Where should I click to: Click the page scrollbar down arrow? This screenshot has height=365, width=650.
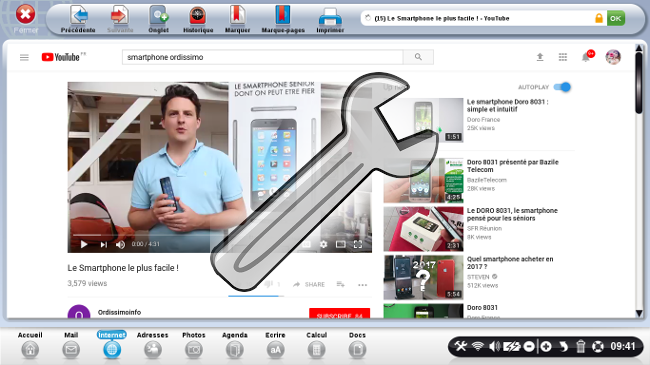(x=639, y=314)
